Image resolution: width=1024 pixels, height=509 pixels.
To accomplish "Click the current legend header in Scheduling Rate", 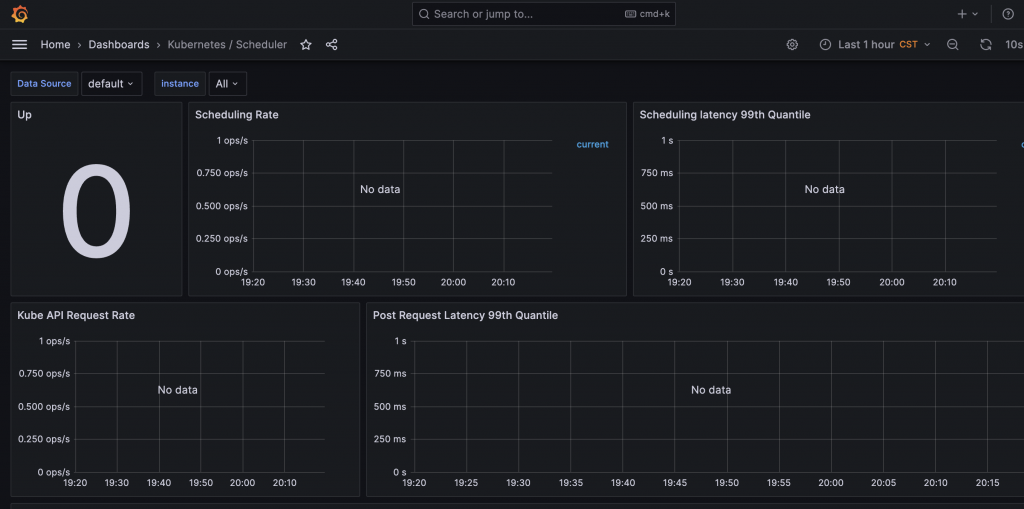I will pos(592,144).
